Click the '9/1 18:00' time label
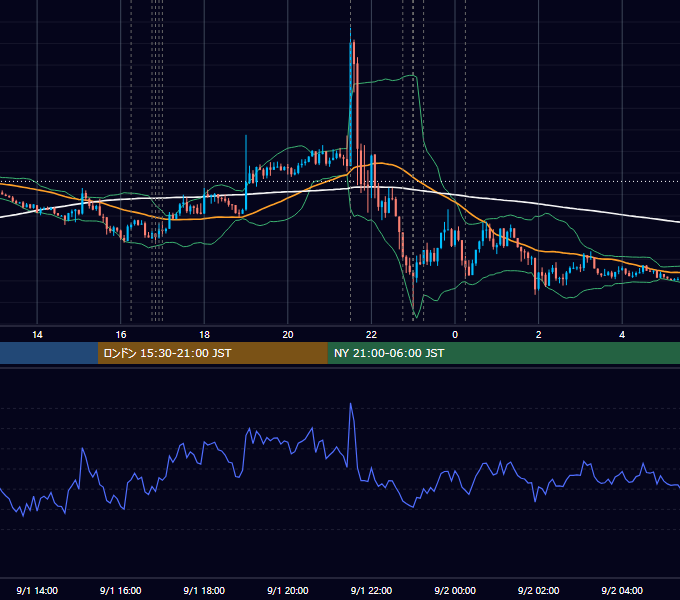This screenshot has height=600, width=680. tap(204, 590)
